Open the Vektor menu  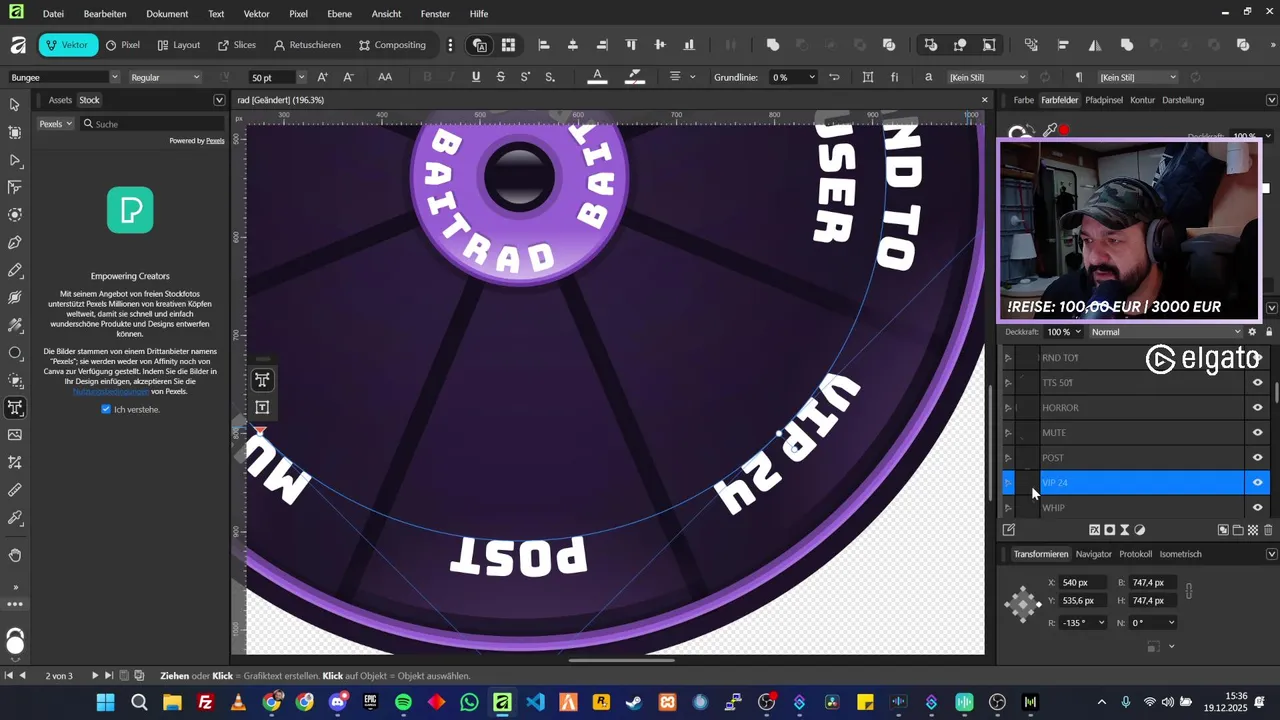[256, 14]
